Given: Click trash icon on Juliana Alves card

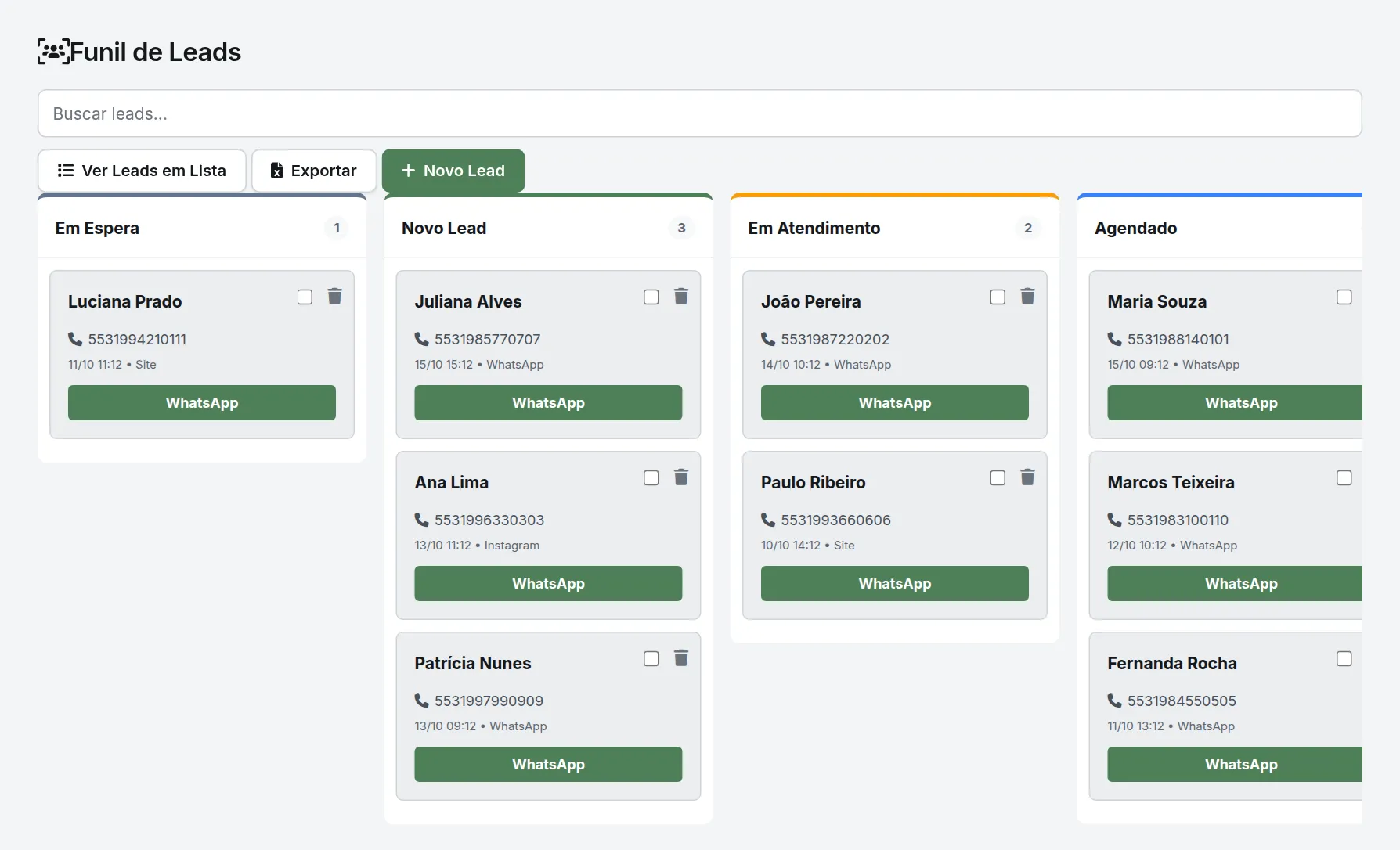Looking at the screenshot, I should coord(681,297).
